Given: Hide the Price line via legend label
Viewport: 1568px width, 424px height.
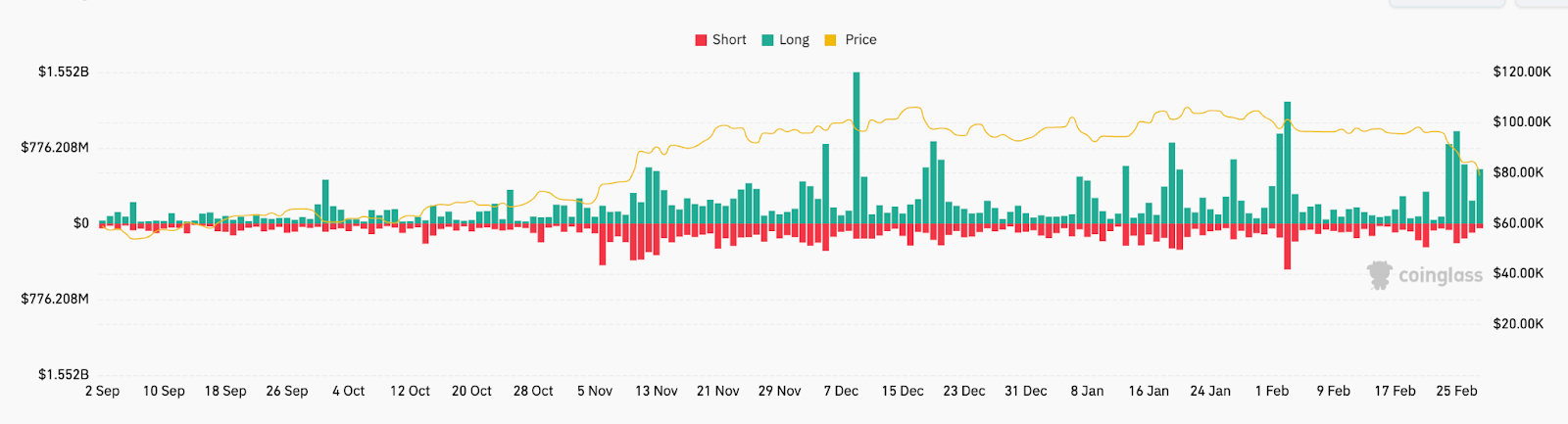Looking at the screenshot, I should click(860, 40).
